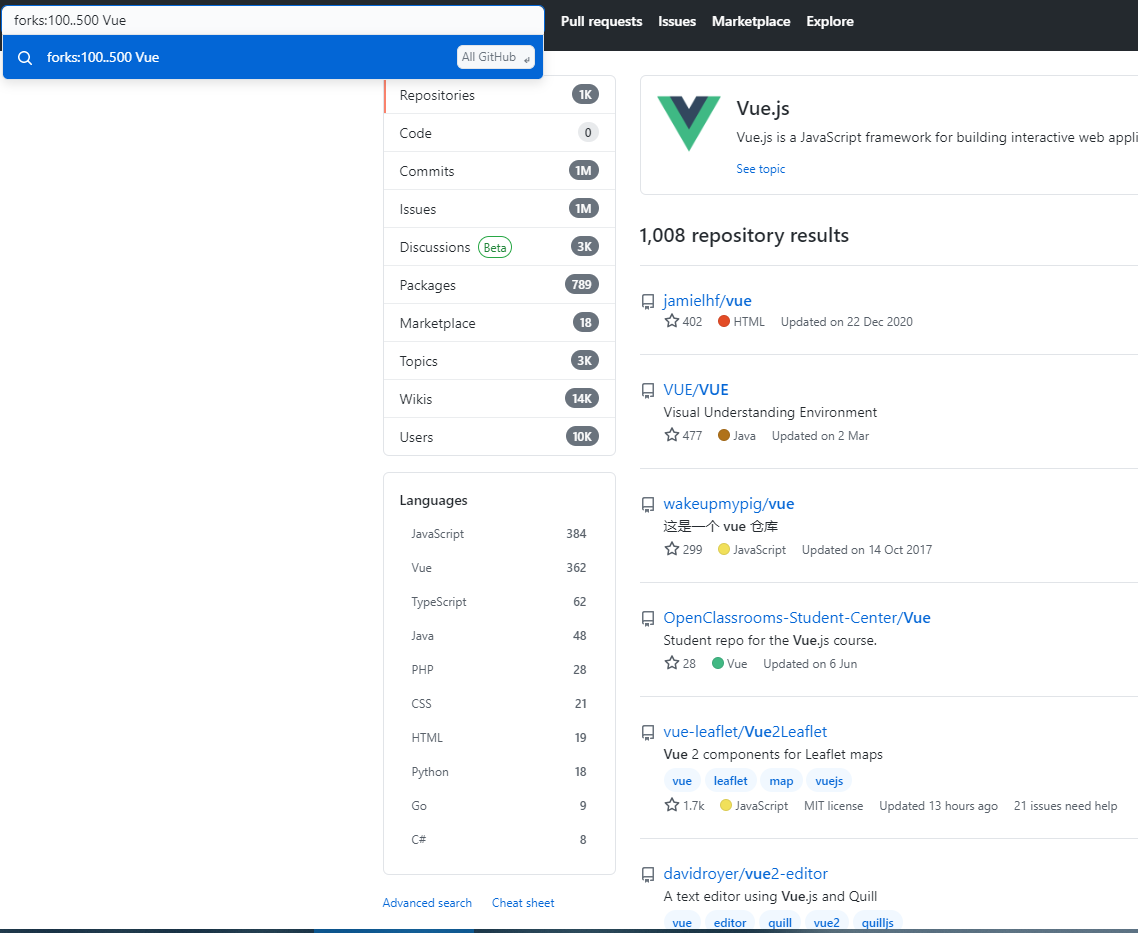Select Code results category
1138x933 pixels.
[499, 133]
